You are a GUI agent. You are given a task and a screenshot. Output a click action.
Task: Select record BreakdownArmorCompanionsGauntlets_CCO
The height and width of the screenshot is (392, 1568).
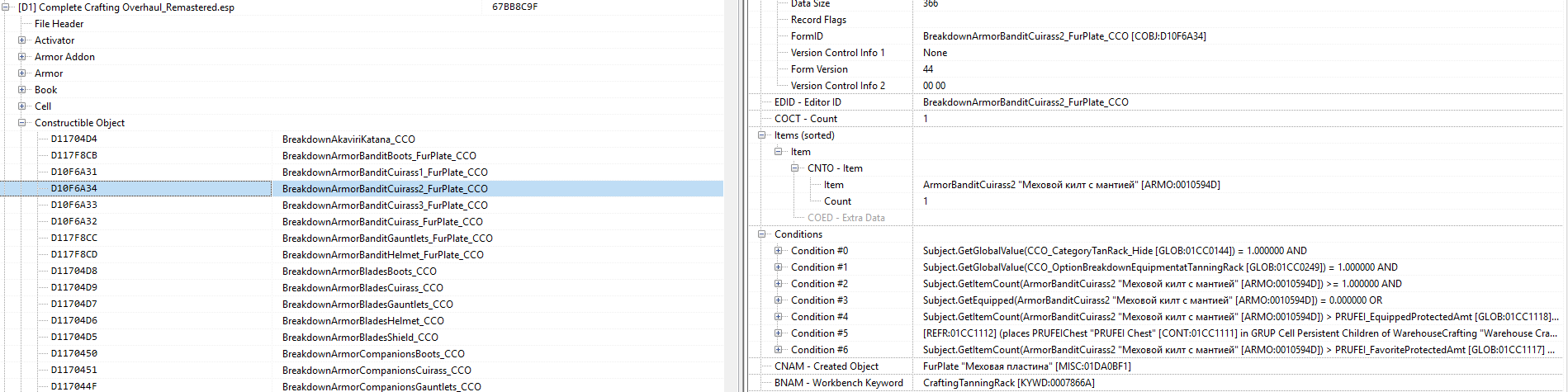coord(381,386)
